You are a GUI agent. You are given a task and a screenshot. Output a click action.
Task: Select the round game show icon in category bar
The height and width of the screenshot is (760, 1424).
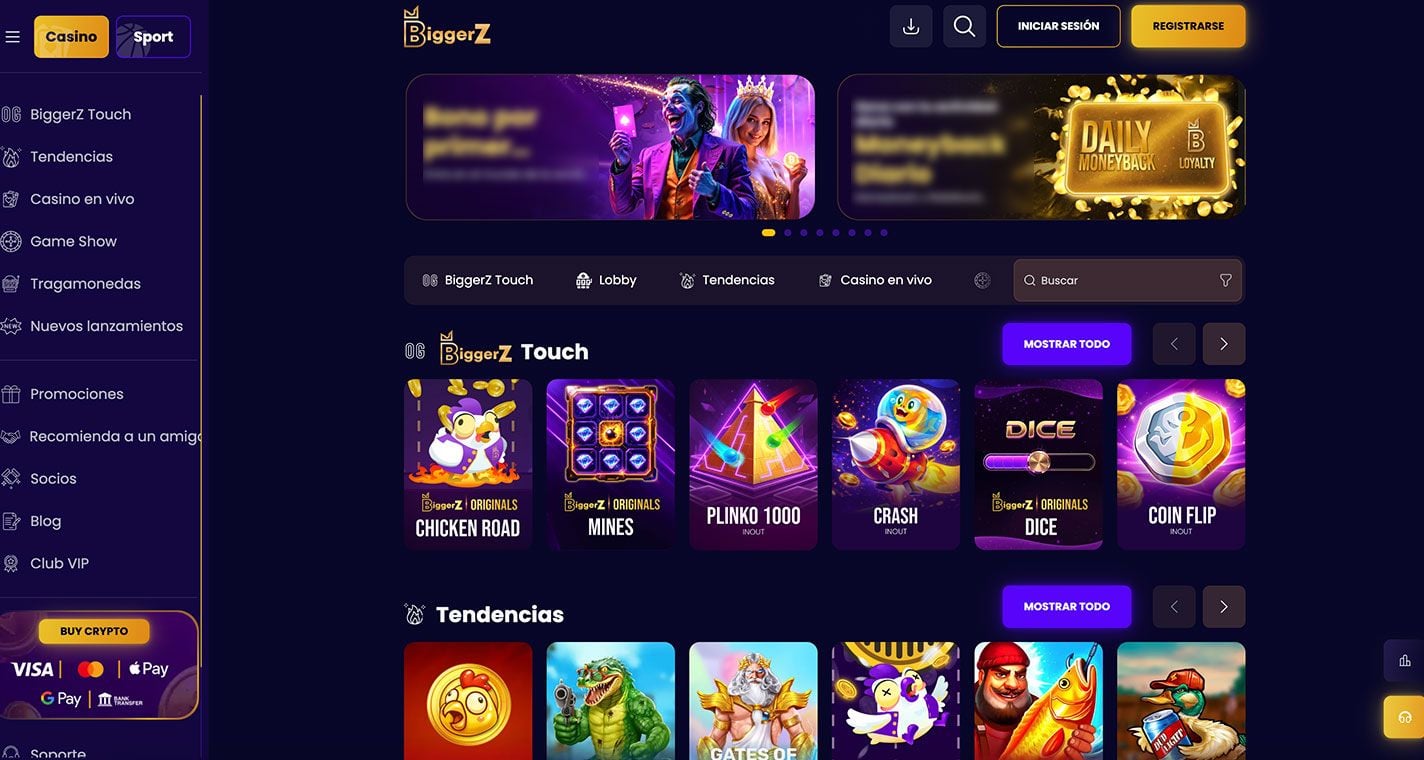(x=982, y=281)
